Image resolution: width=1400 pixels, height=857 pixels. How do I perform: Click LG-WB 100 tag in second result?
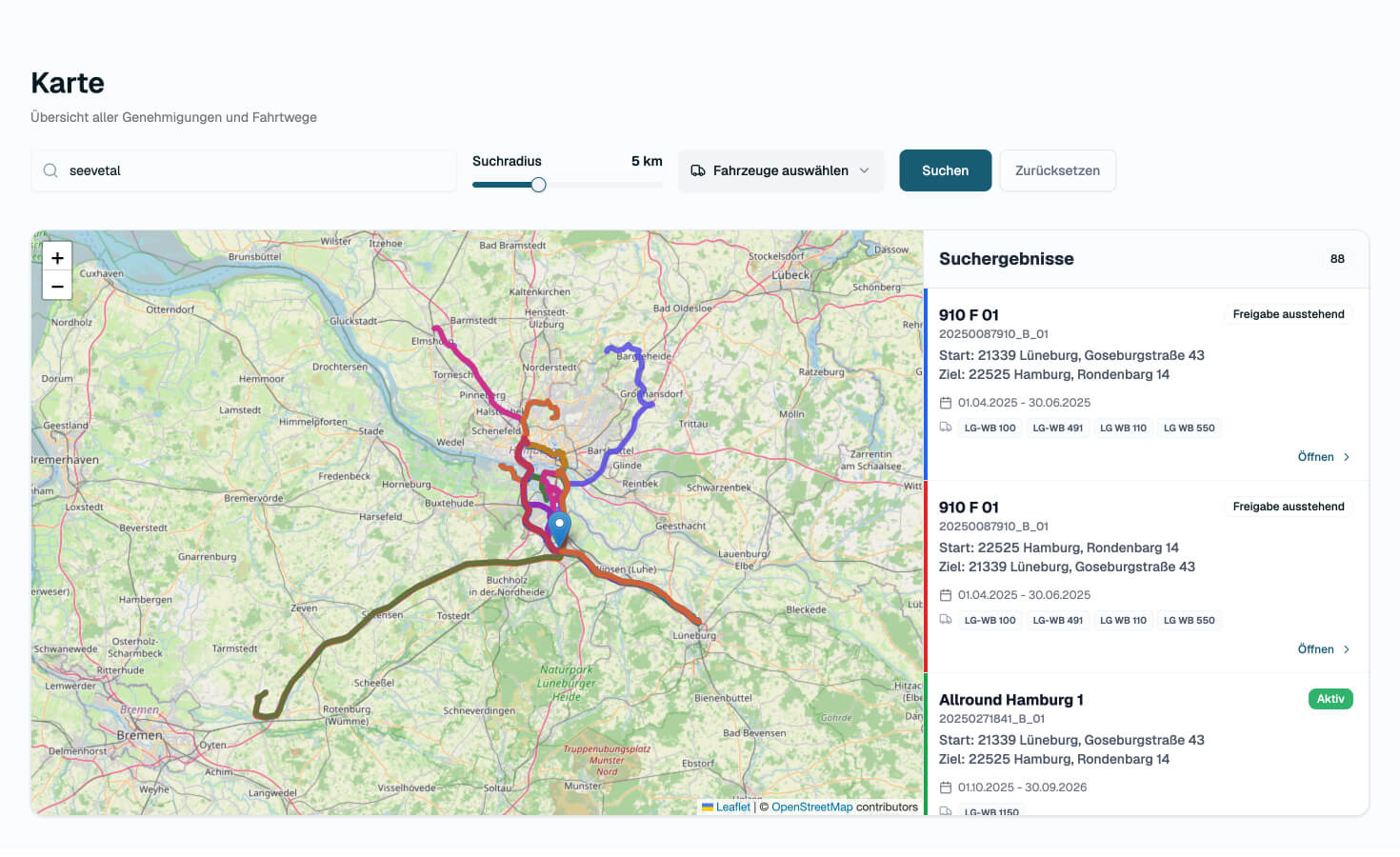pyautogui.click(x=990, y=620)
